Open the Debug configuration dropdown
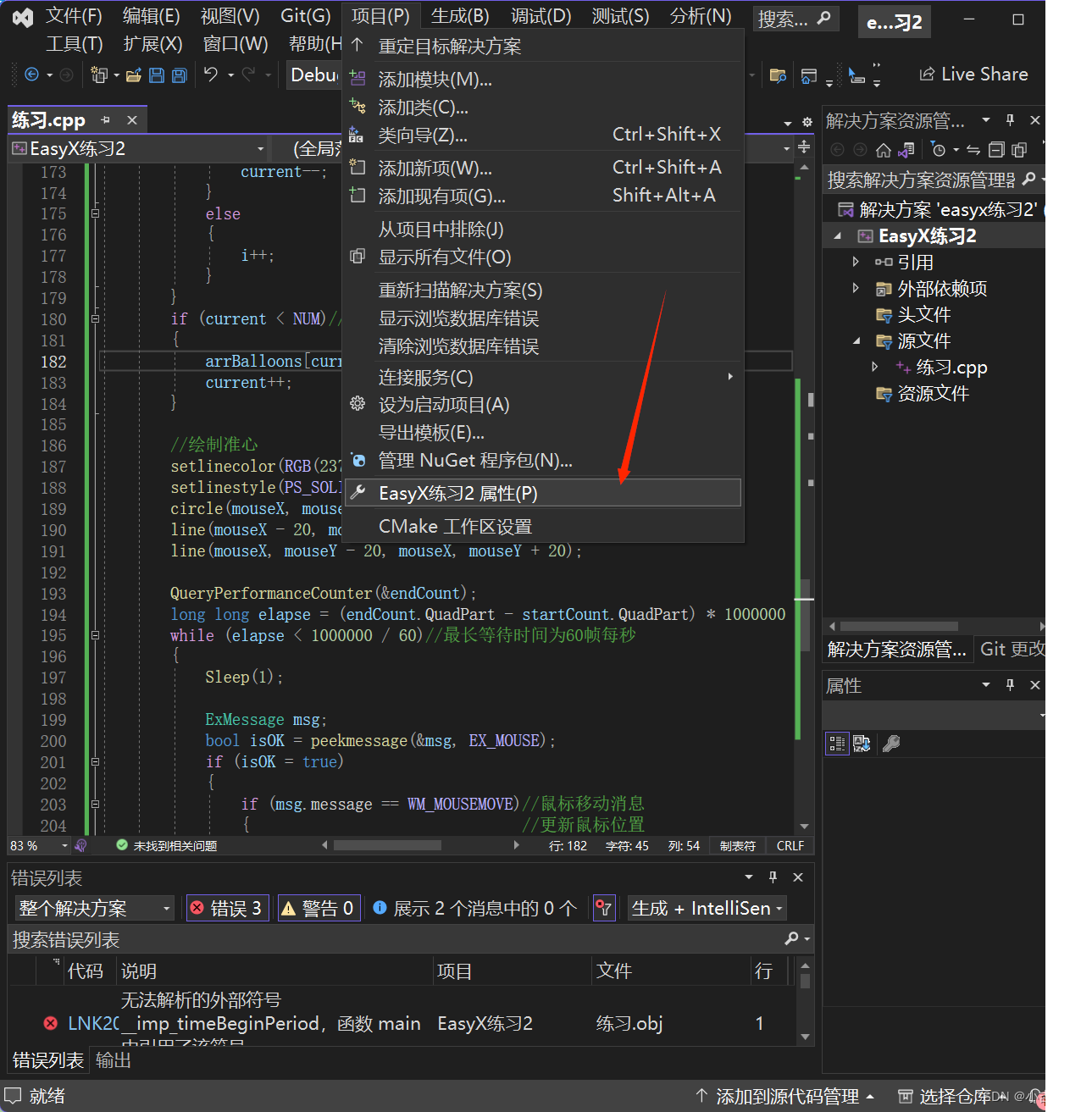Viewport: 1092px width, 1112px height. pos(314,75)
